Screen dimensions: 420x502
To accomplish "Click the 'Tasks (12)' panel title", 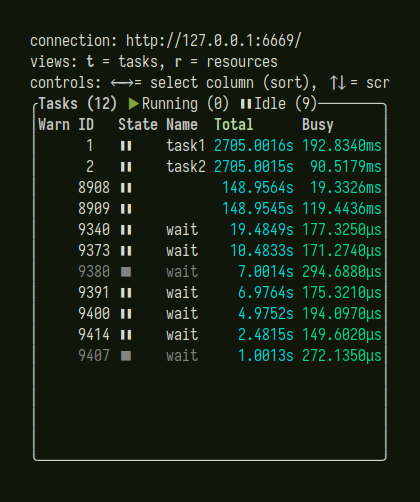I will coord(78,104).
